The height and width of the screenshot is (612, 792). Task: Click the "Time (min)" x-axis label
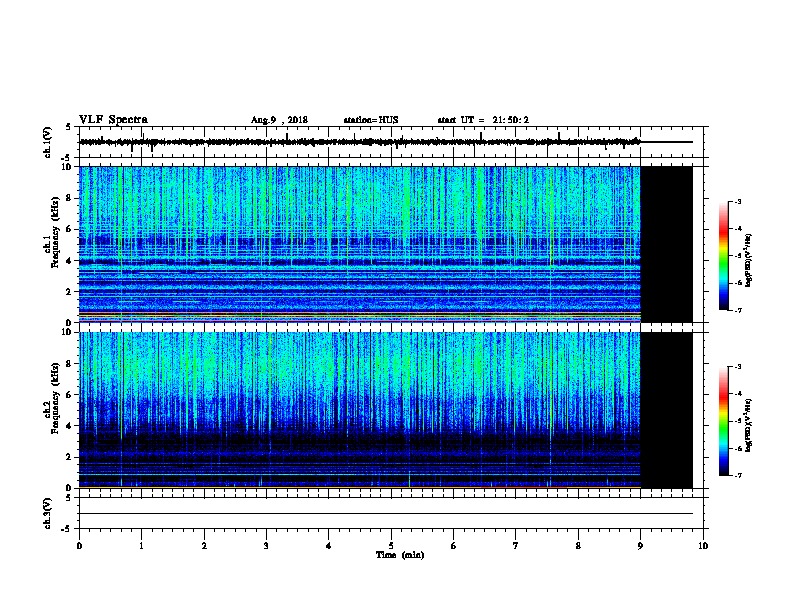click(400, 555)
